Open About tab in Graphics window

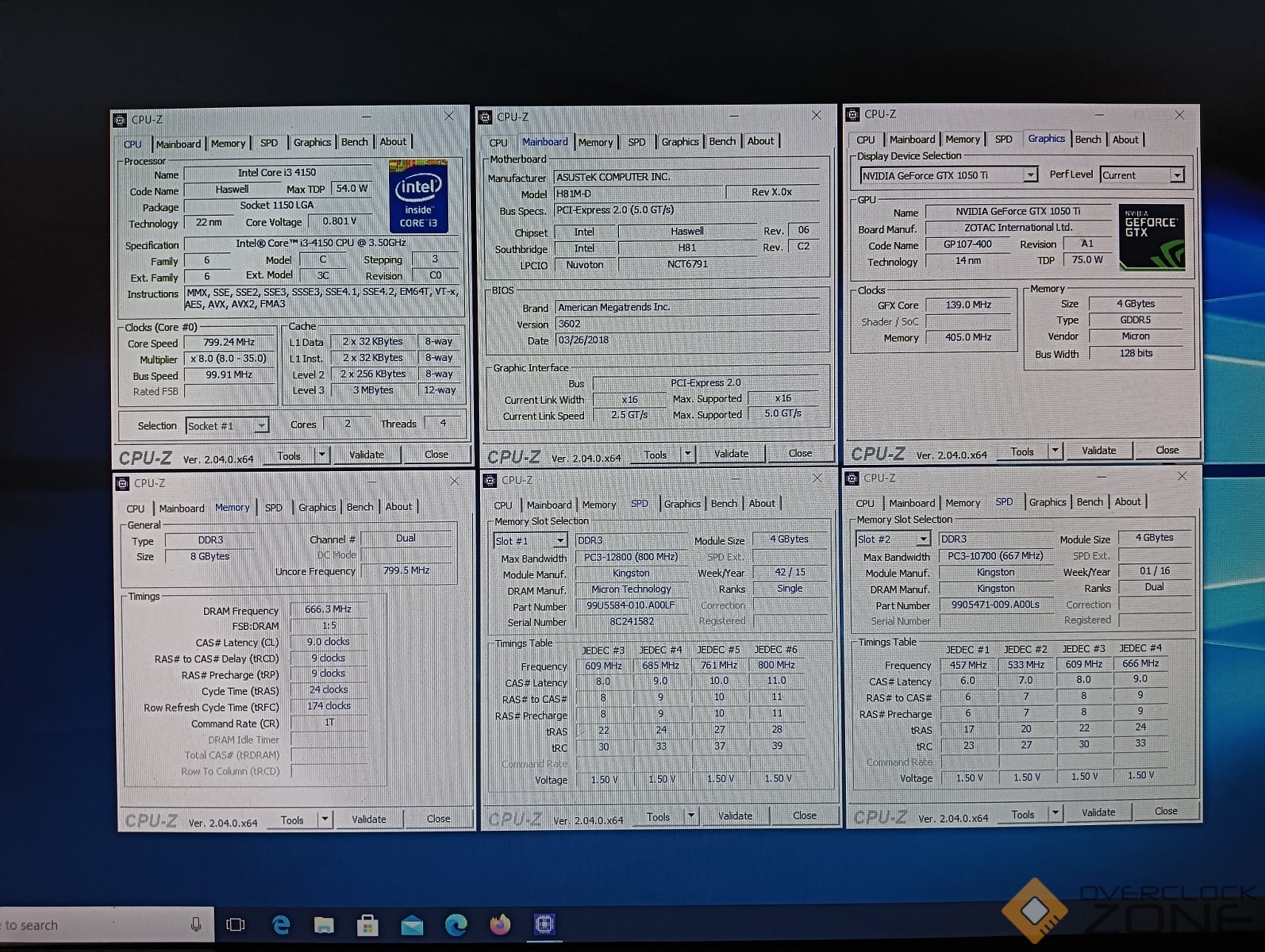1125,140
